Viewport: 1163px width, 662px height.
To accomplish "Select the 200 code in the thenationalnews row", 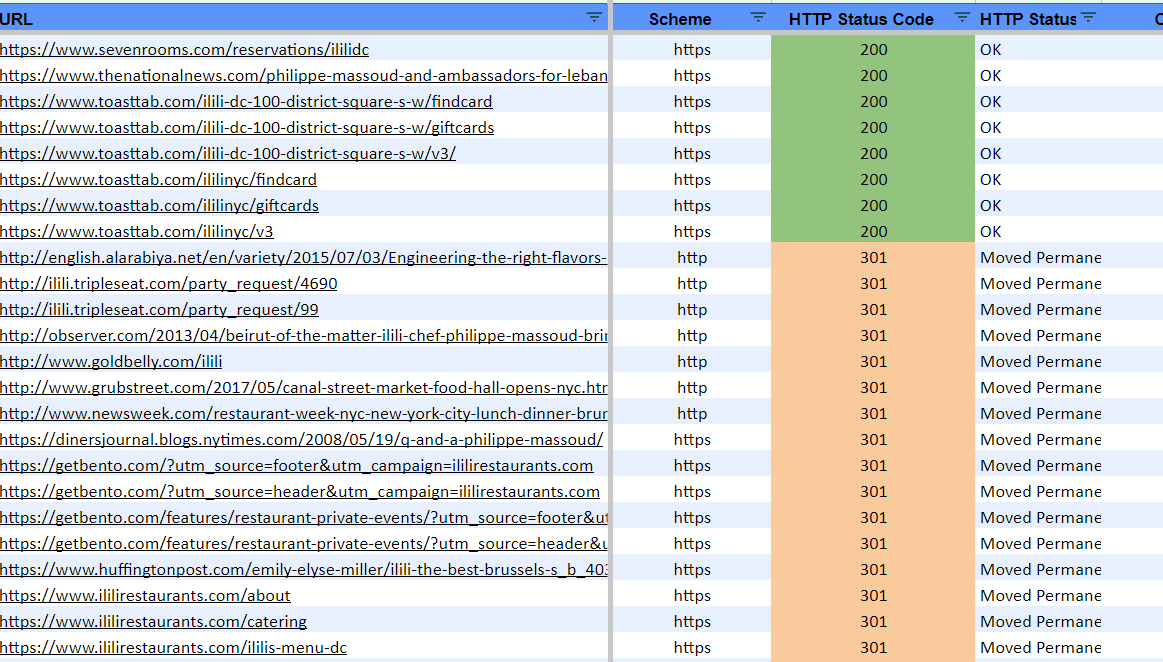I will 874,76.
